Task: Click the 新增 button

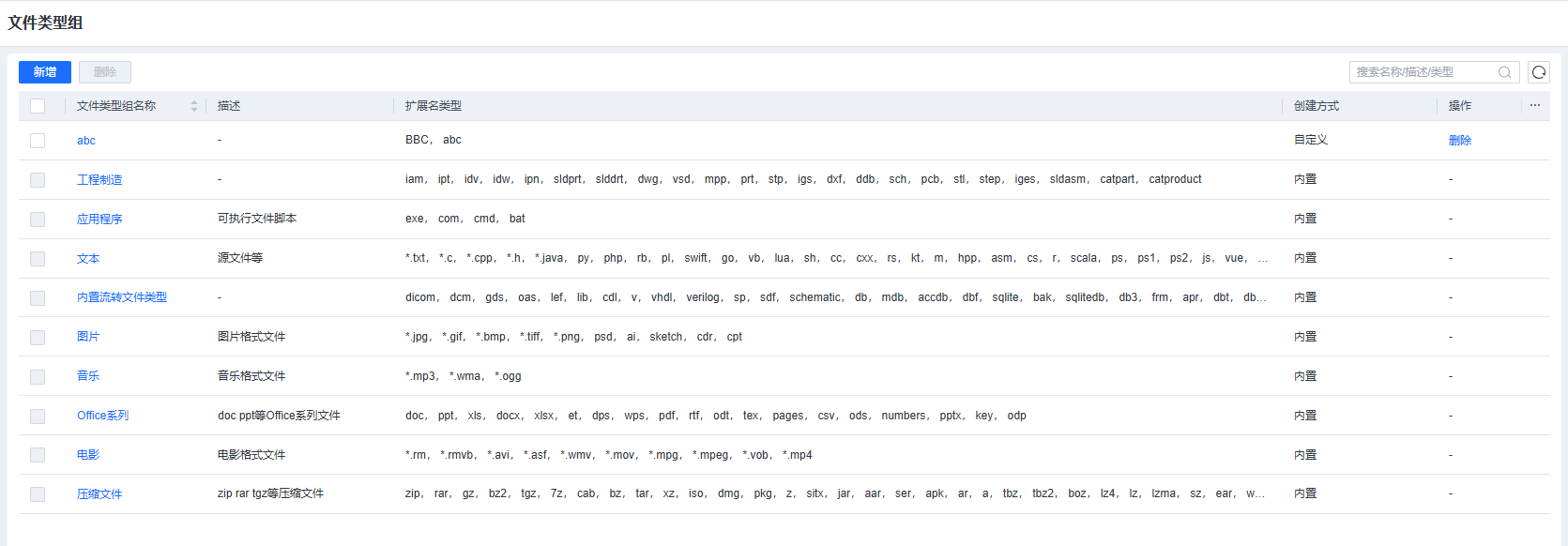Action: coord(45,72)
